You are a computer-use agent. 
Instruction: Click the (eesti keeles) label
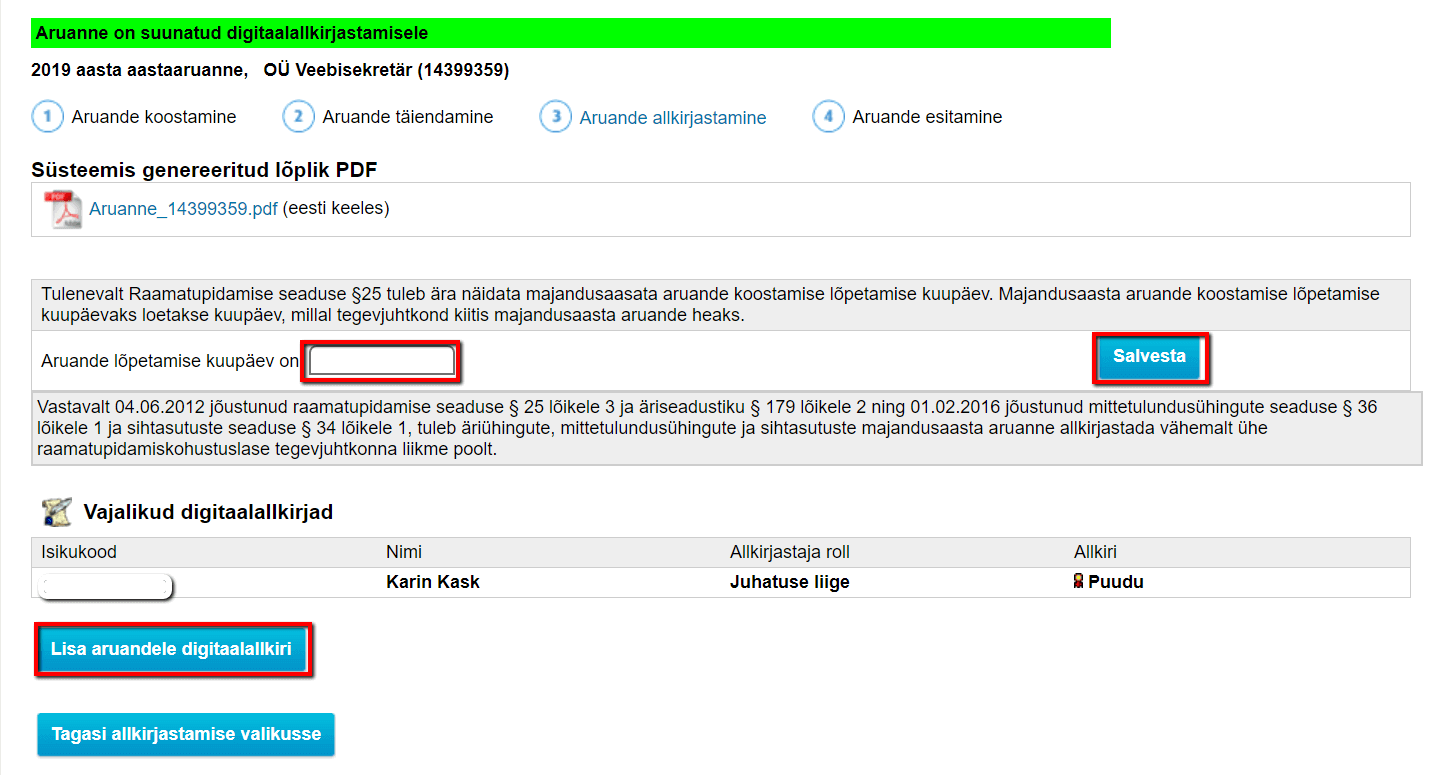coord(336,209)
